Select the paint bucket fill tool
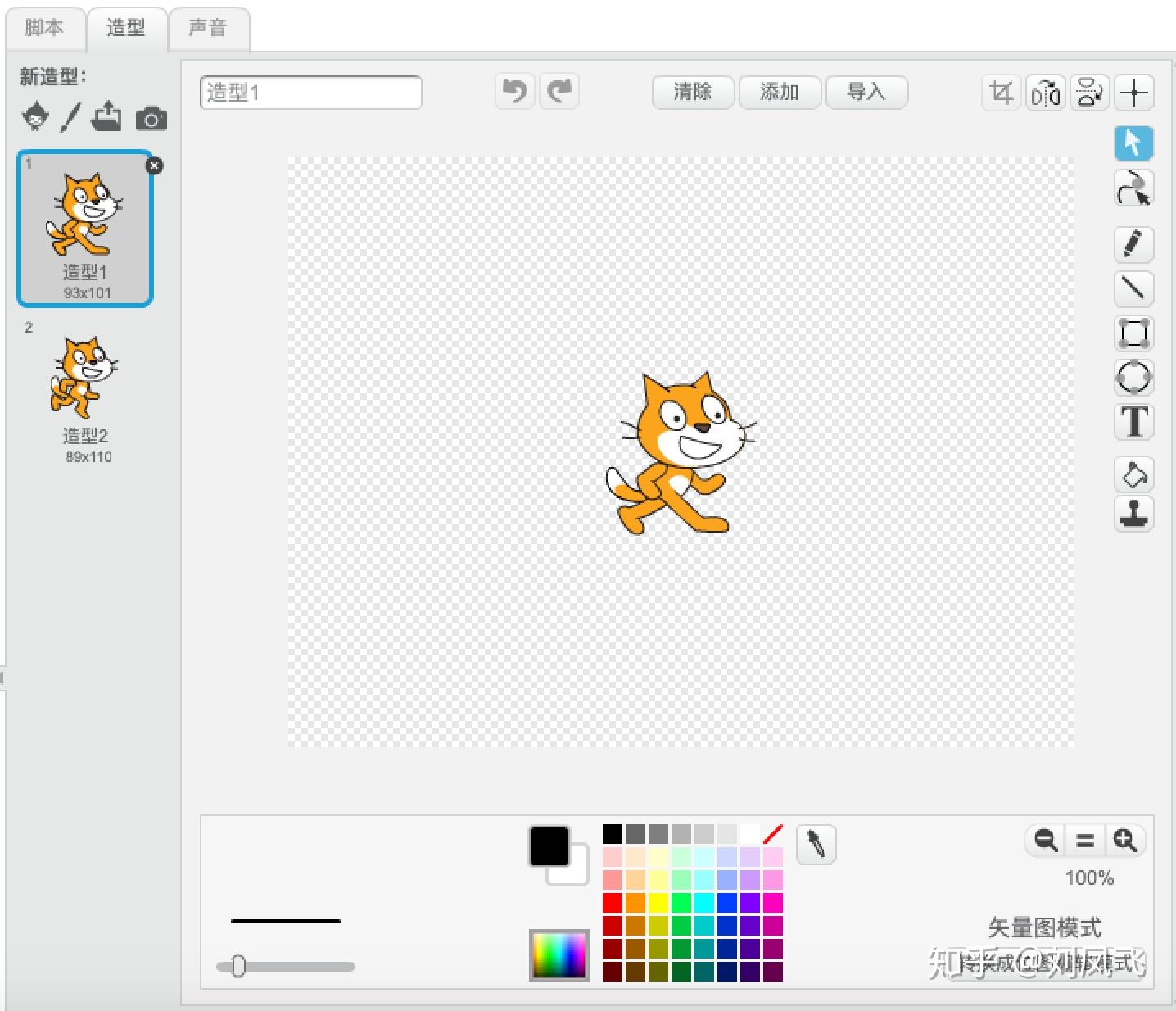 [1133, 474]
